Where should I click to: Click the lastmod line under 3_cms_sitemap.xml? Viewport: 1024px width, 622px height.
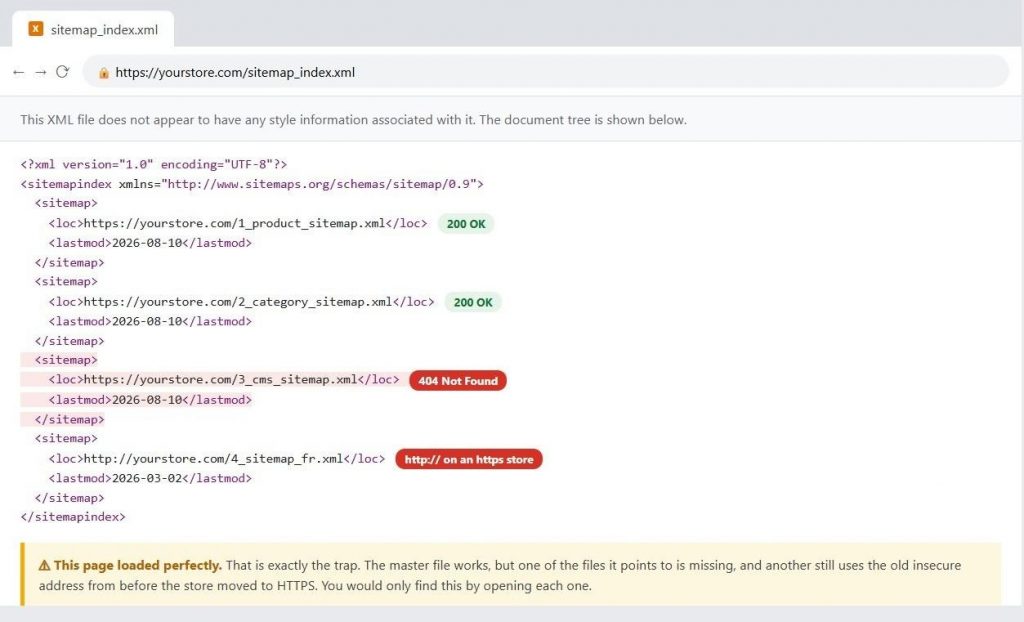150,400
